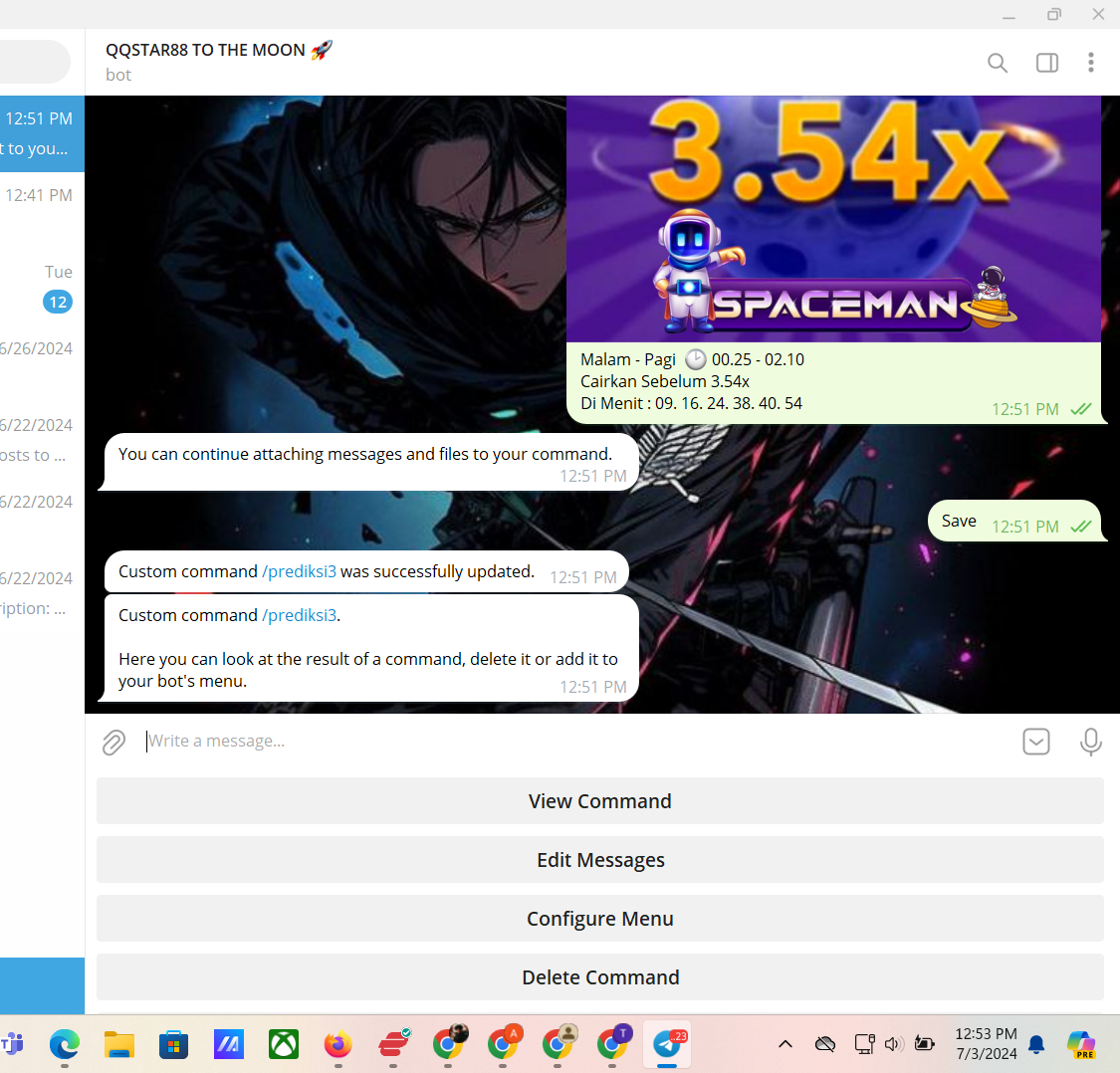This screenshot has width=1120, height=1073.
Task: Open the OneDrive cloud tray icon
Action: (825, 1044)
